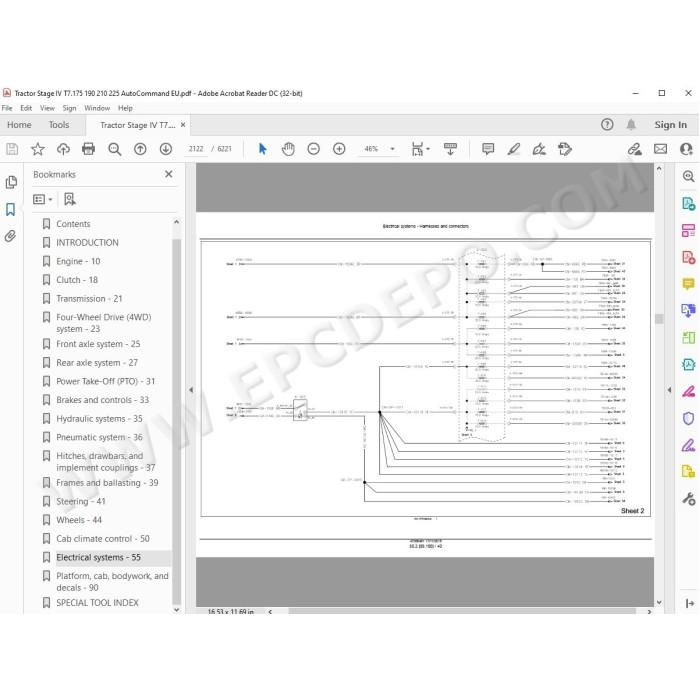Screen dimensions: 700x700
Task: Find current bookmark icon
Action: (70, 199)
